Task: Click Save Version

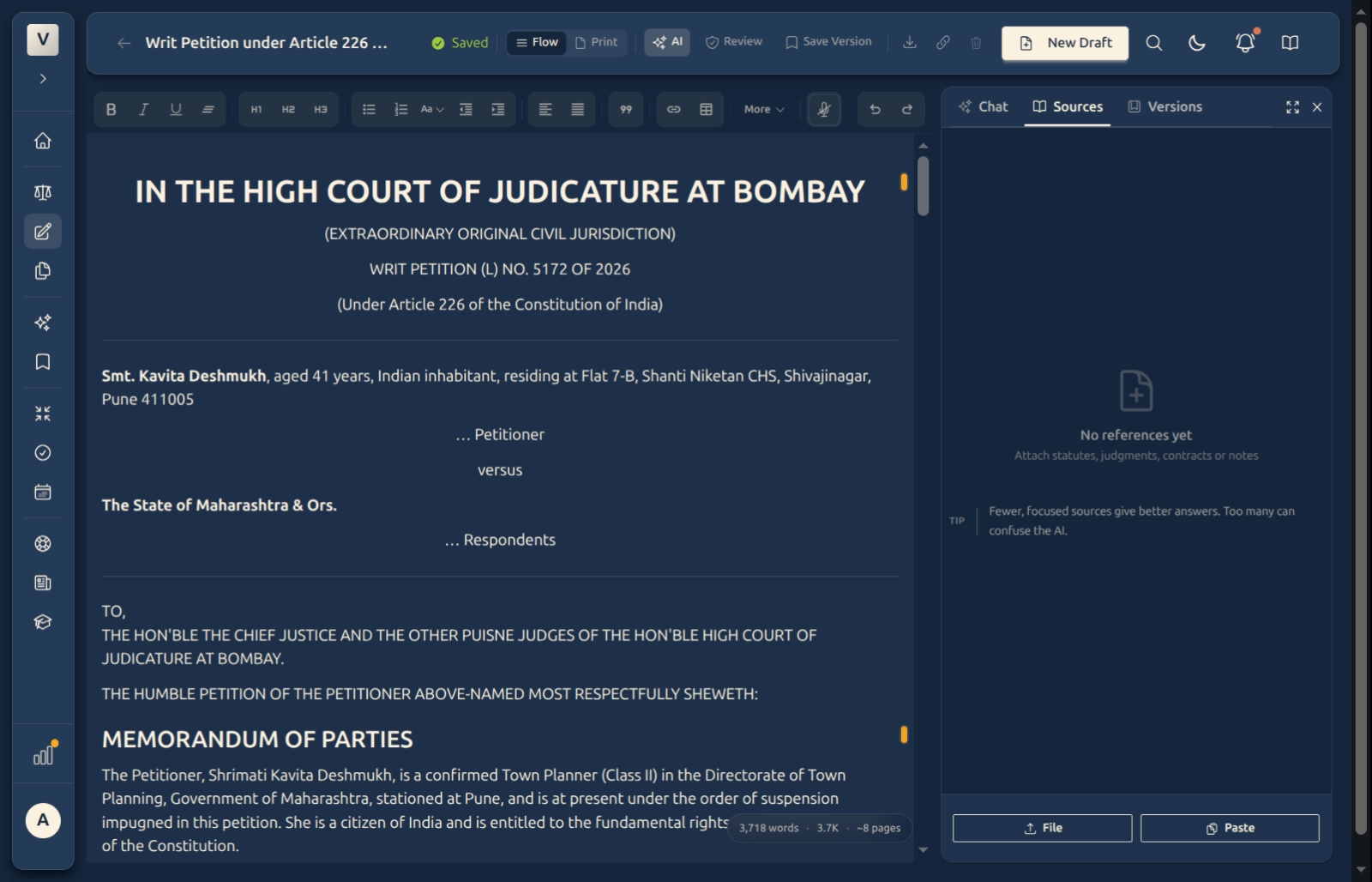Action: (828, 42)
